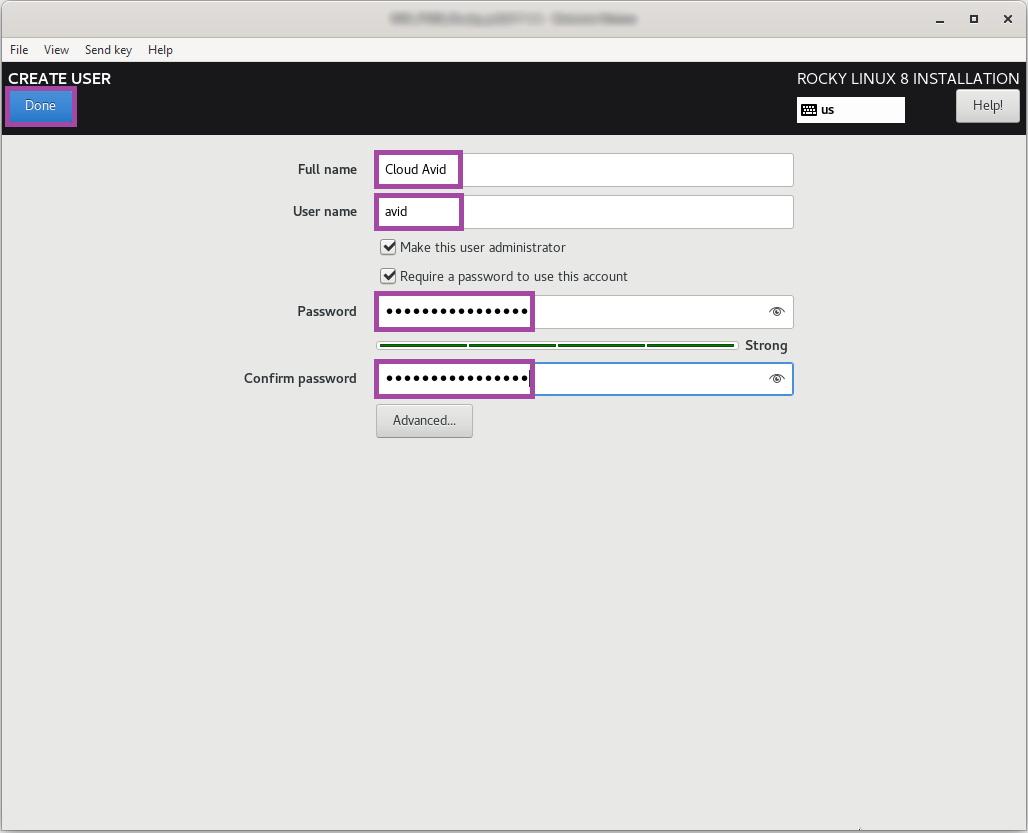Minimize the installer viewer window
Viewport: 1028px width, 833px height.
939,20
